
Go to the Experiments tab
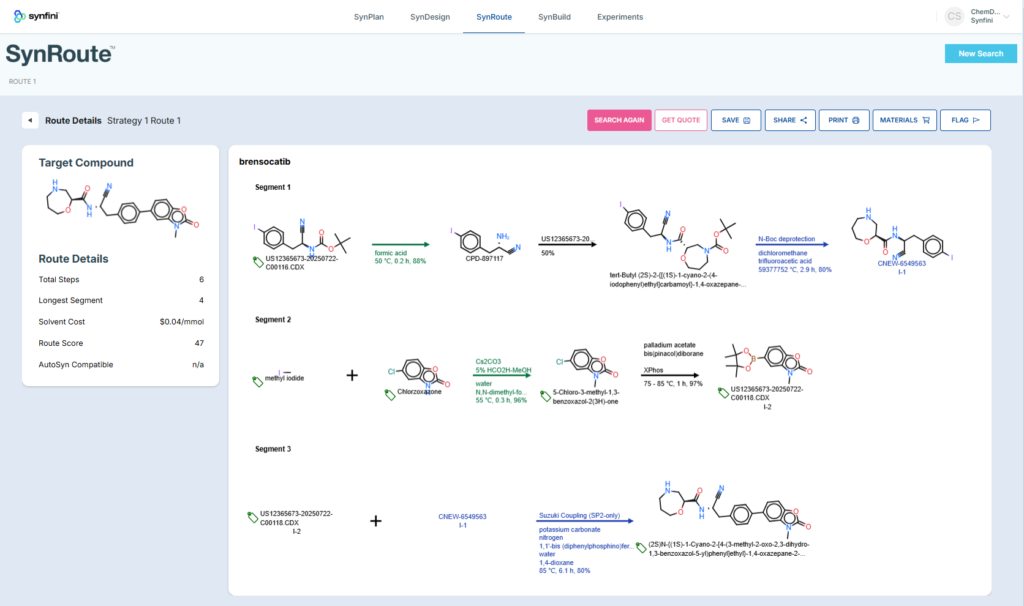tap(620, 17)
